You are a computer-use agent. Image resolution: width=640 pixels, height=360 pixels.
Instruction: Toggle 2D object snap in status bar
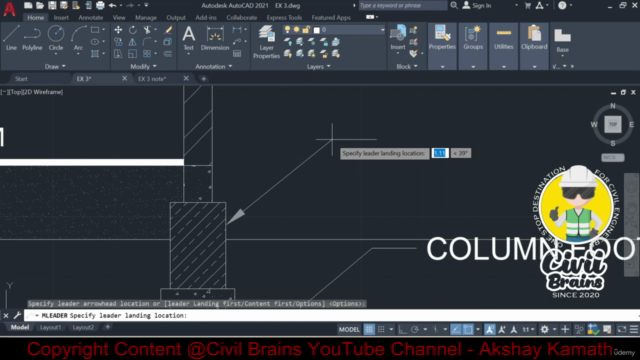pyautogui.click(x=468, y=329)
